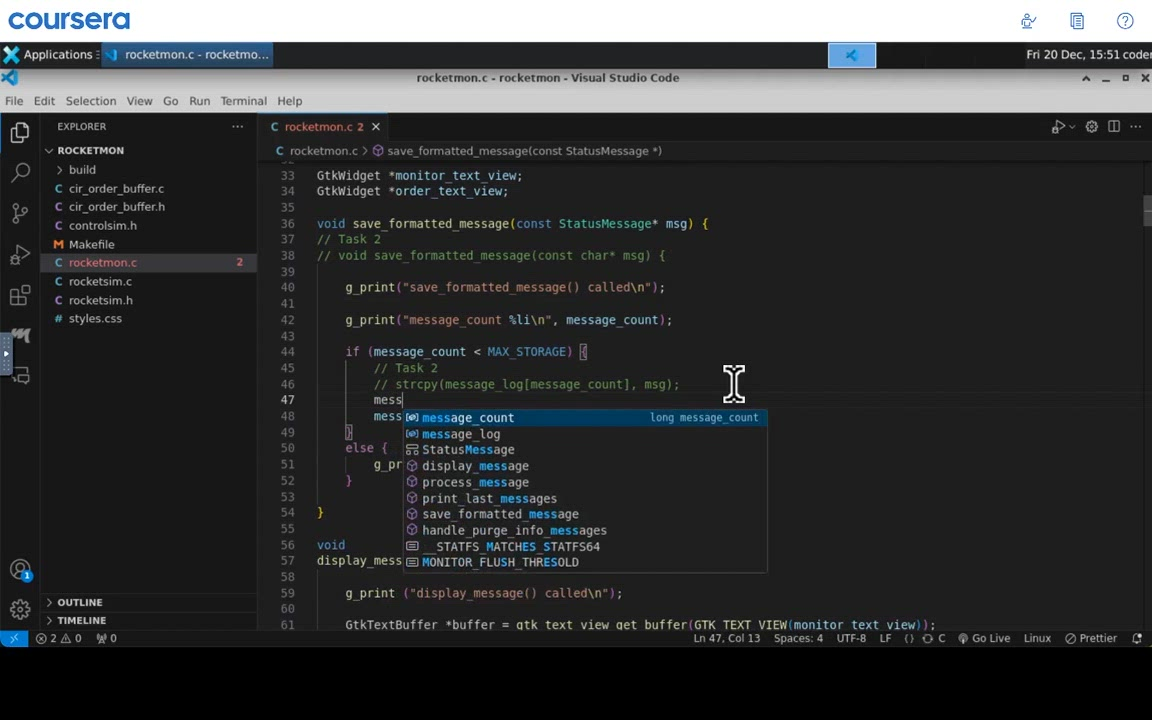Open the Terminal menu

point(243,101)
